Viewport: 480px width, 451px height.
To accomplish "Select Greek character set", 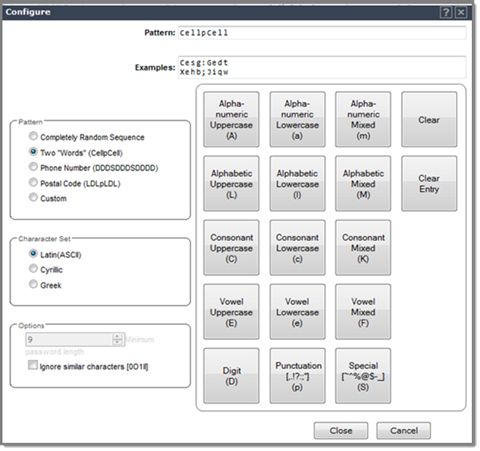I will tap(33, 284).
